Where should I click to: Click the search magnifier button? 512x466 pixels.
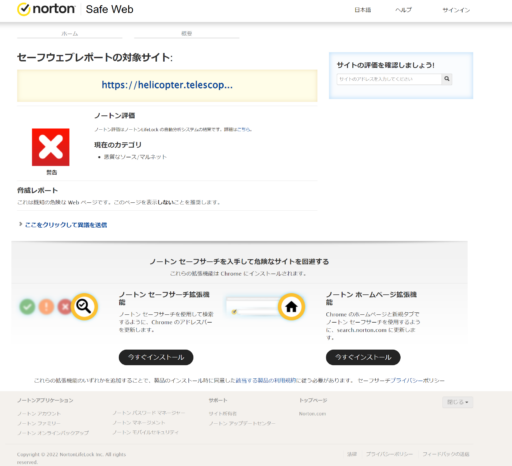click(447, 79)
